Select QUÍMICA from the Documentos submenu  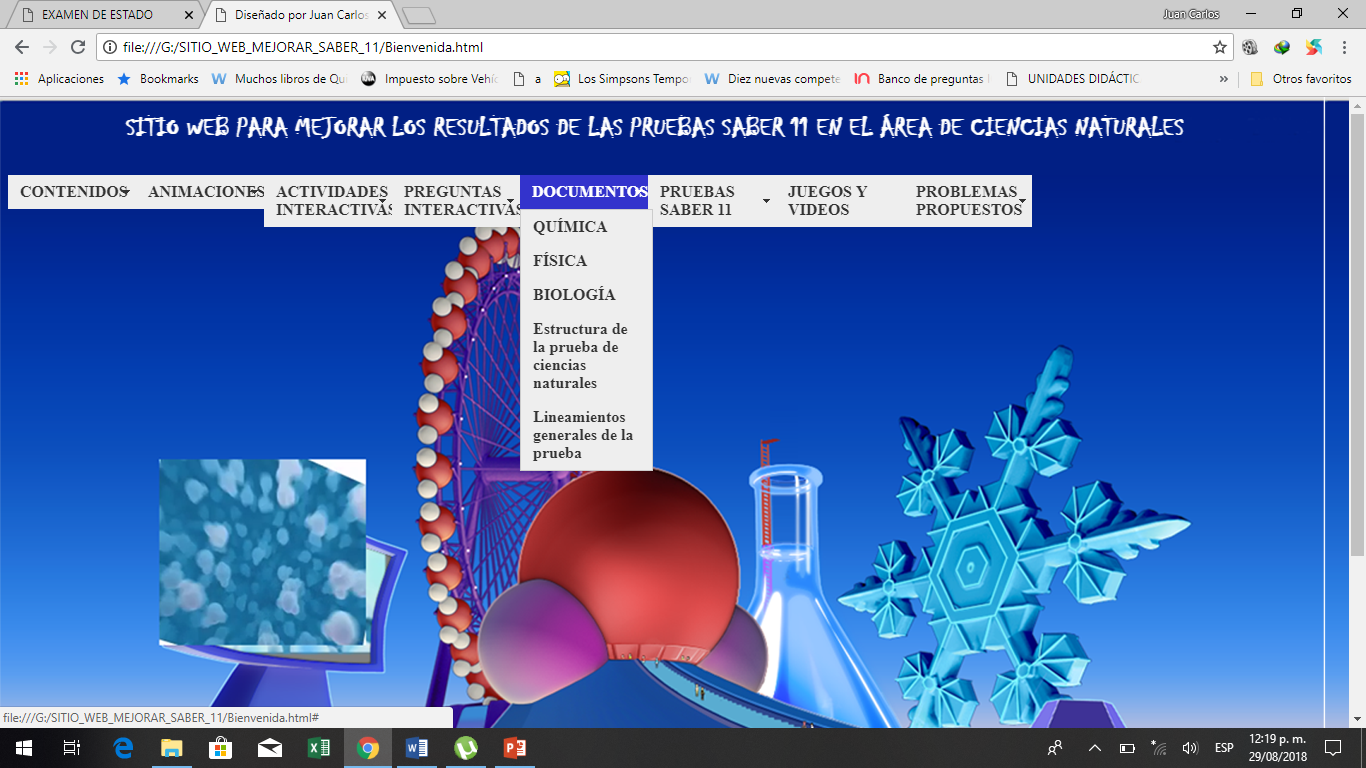(x=570, y=227)
